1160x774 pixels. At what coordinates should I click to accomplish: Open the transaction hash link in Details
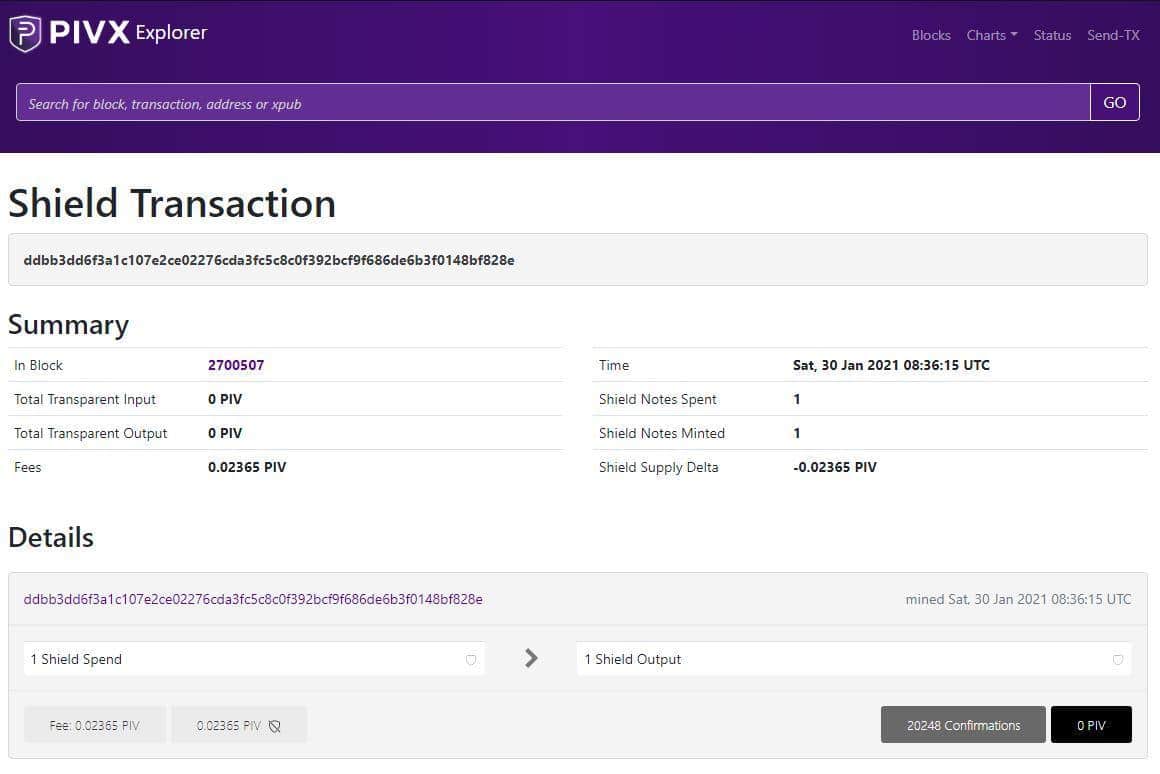(253, 599)
